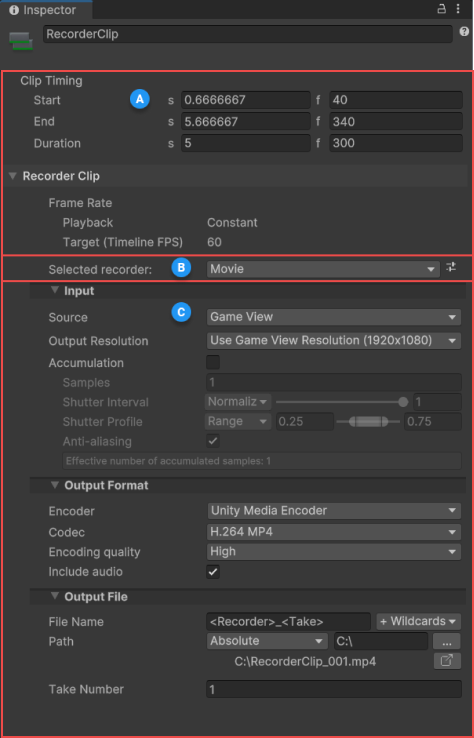Open output file location with the external-link icon
474x738 pixels.
tap(447, 661)
